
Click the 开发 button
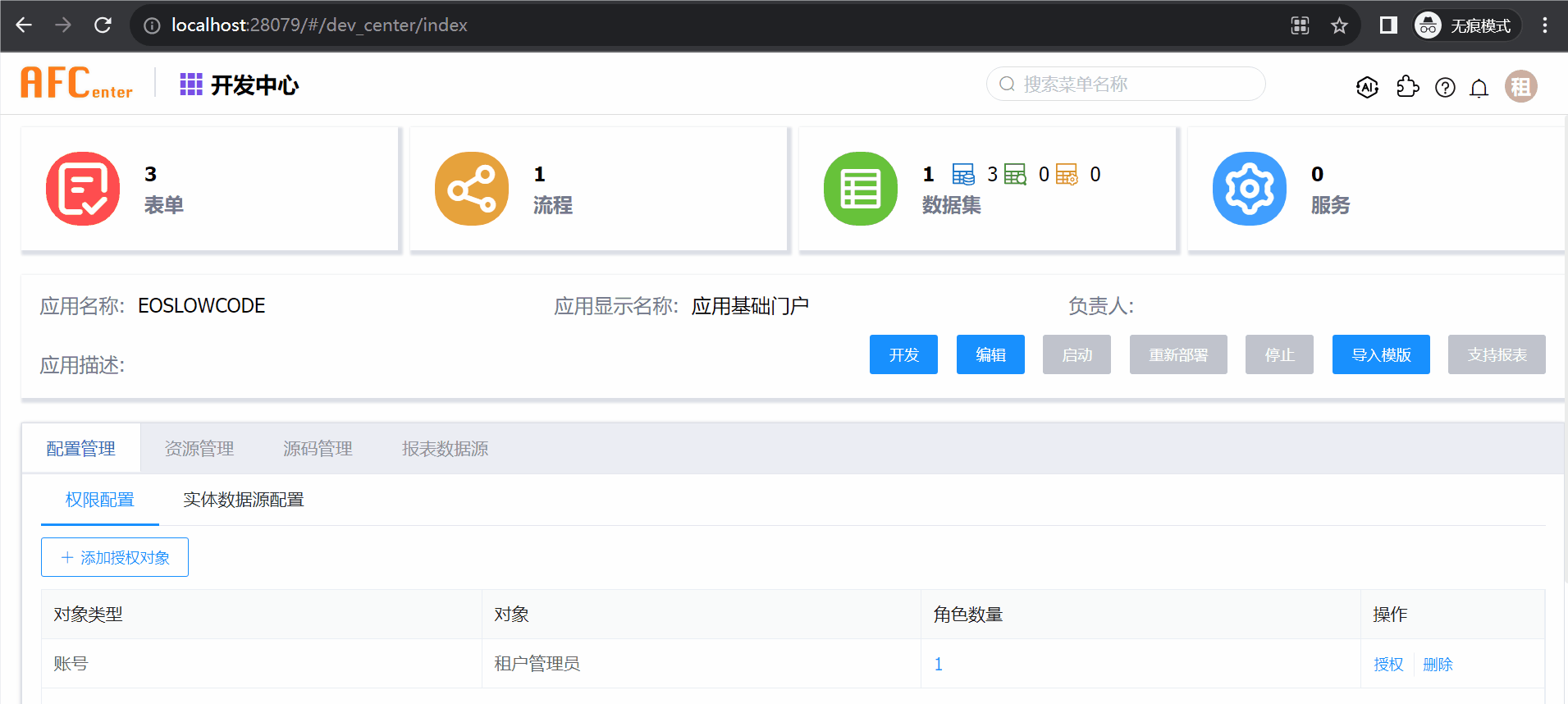coord(903,354)
